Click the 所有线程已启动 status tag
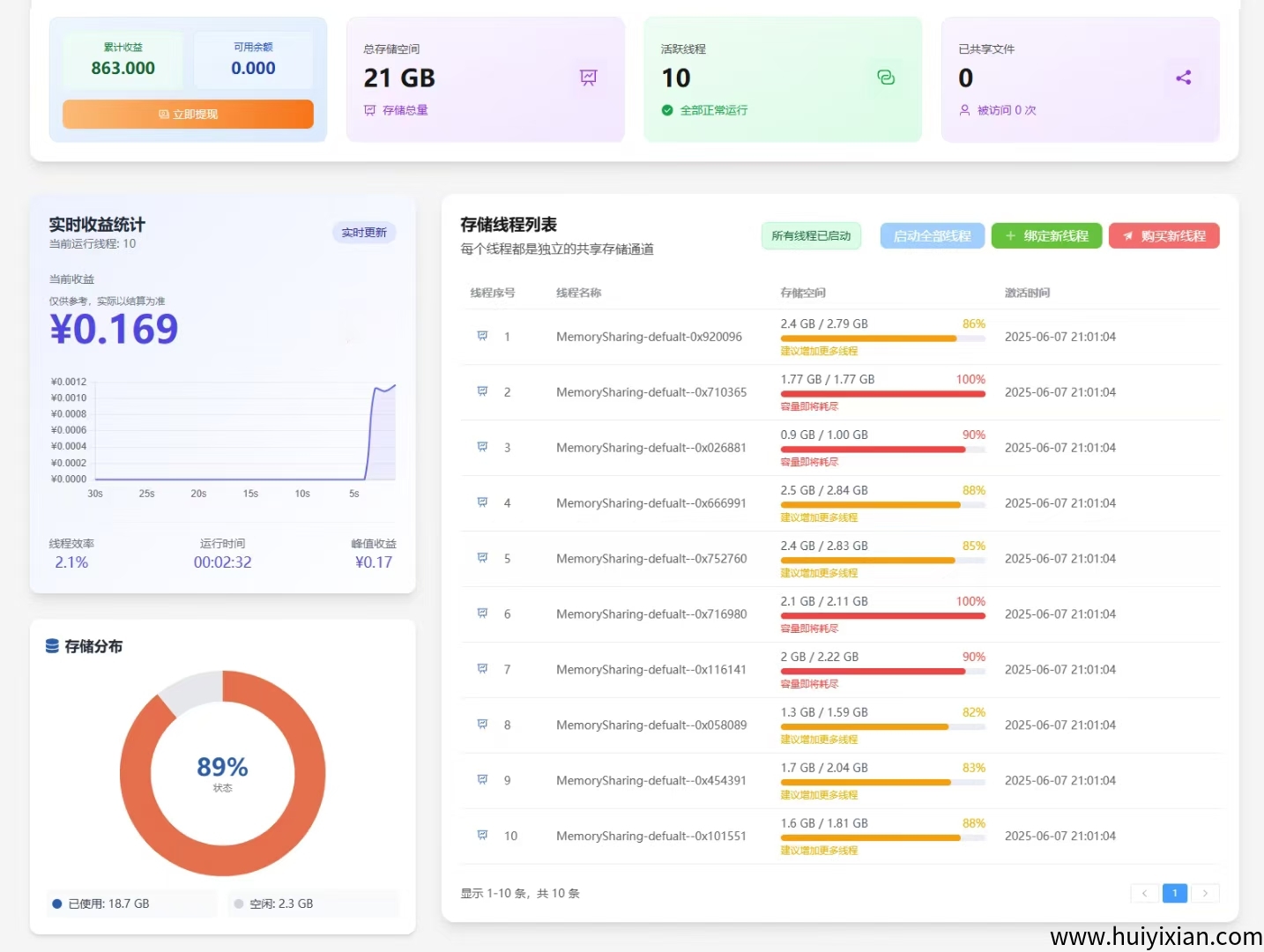Screen dimensions: 1264x952 811,236
